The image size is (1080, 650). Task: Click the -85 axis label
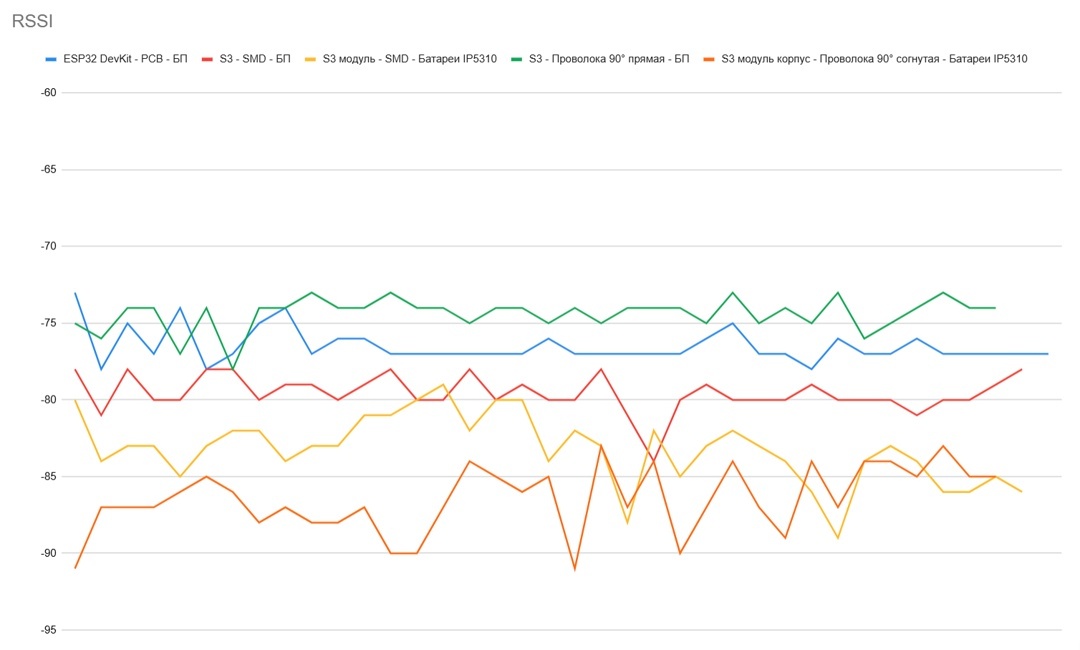click(x=48, y=477)
